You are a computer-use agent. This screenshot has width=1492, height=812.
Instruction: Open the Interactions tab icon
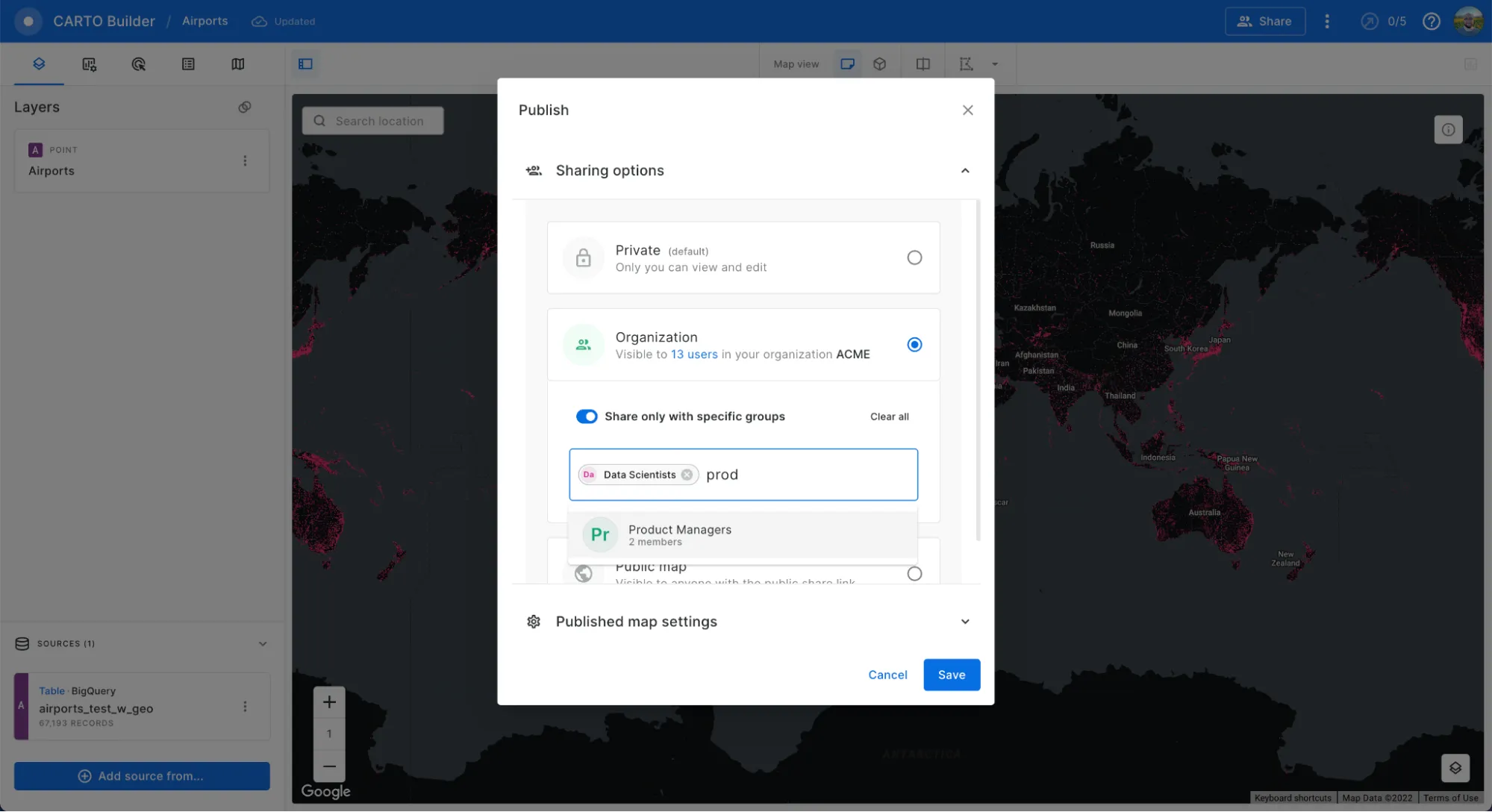pyautogui.click(x=139, y=64)
